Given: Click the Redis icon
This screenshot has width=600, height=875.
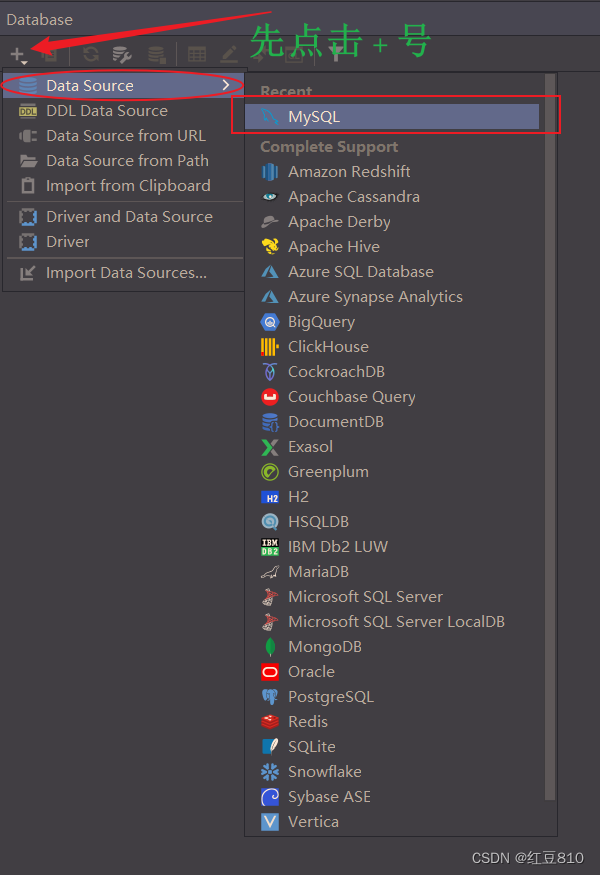Looking at the screenshot, I should (270, 722).
